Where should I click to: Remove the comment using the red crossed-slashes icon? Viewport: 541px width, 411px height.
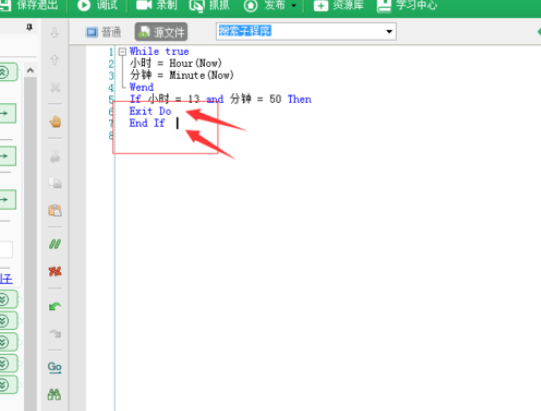point(55,271)
